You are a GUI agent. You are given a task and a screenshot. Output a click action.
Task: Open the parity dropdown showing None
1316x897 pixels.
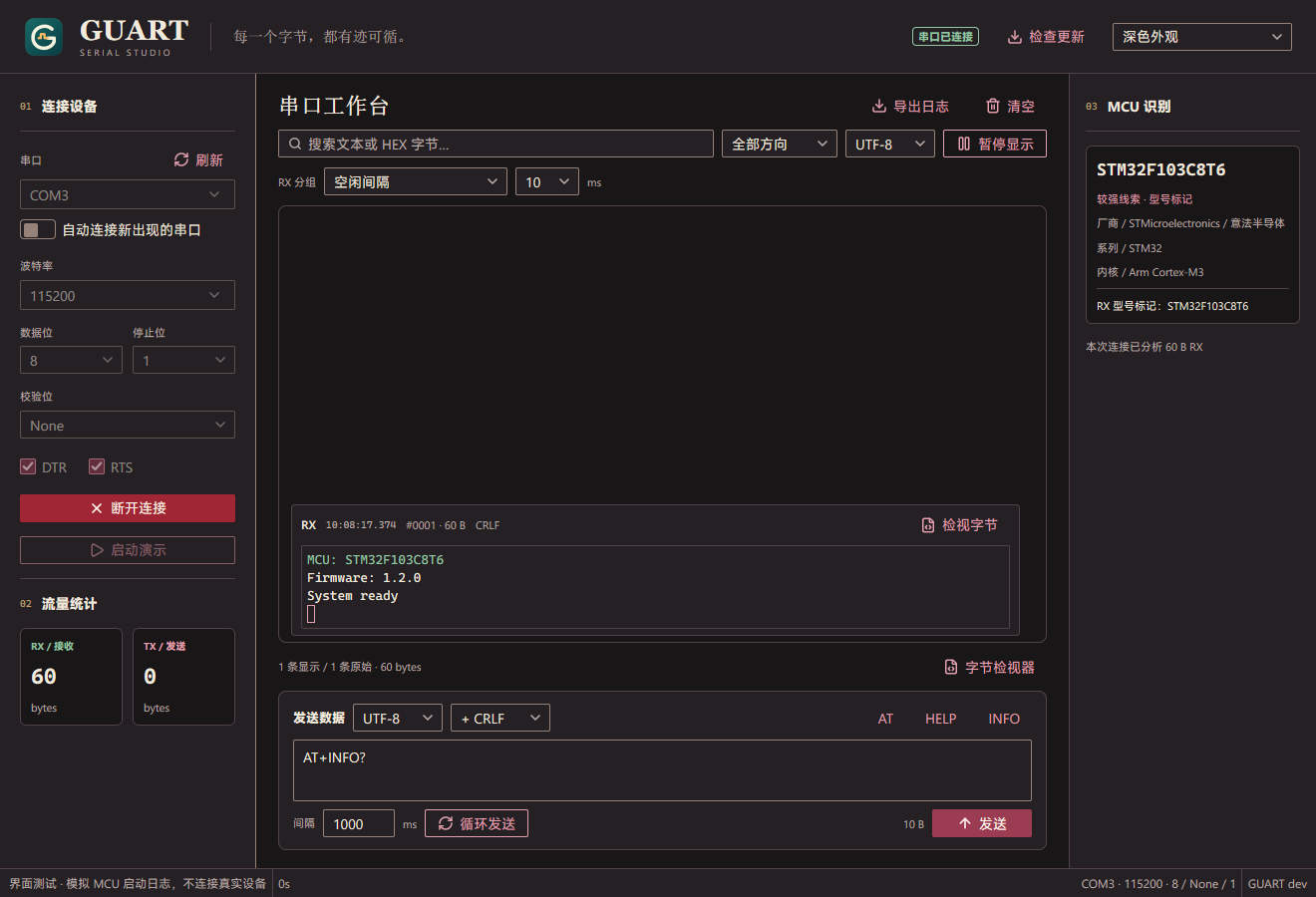128,425
